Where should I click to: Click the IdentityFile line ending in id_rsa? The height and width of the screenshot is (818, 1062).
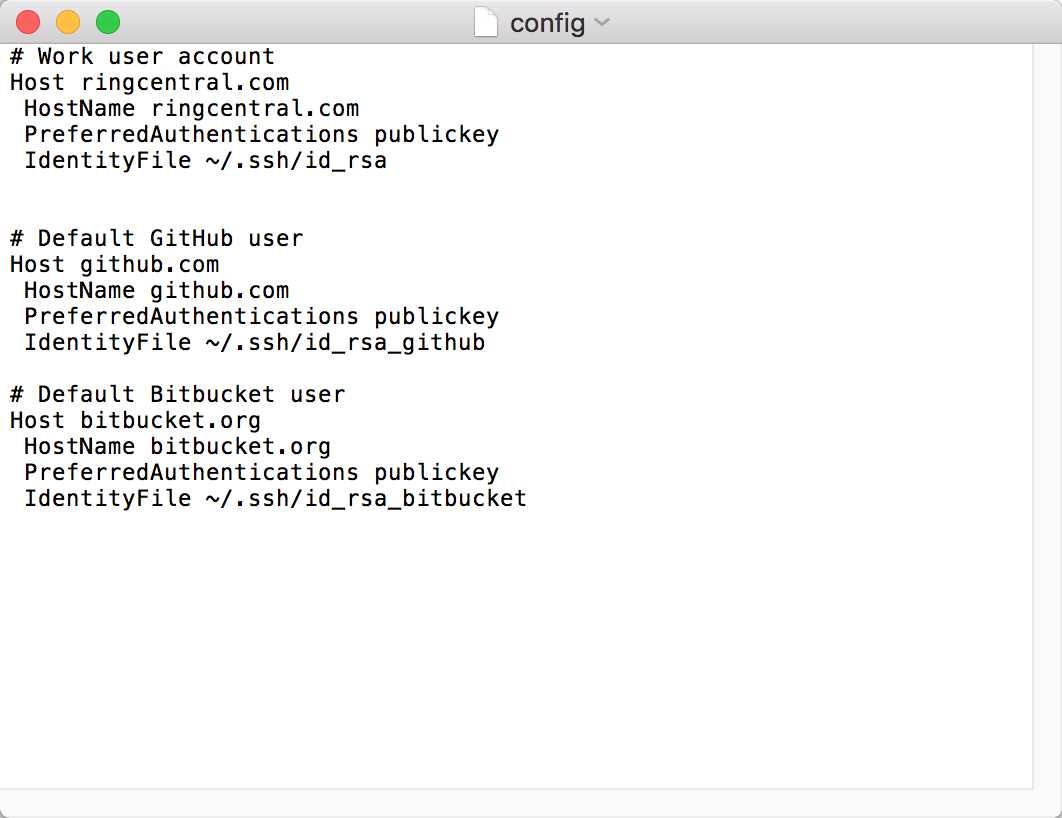tap(205, 160)
